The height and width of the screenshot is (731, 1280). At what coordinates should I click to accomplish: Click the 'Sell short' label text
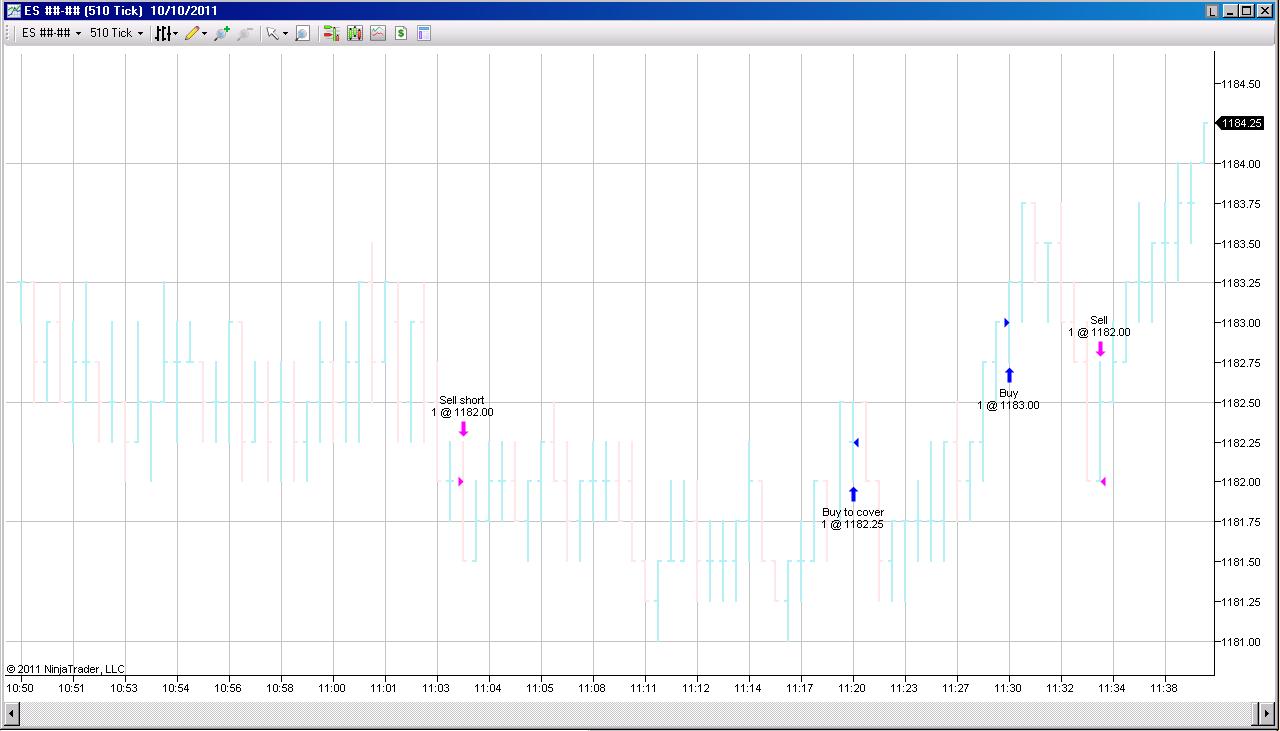click(x=462, y=401)
